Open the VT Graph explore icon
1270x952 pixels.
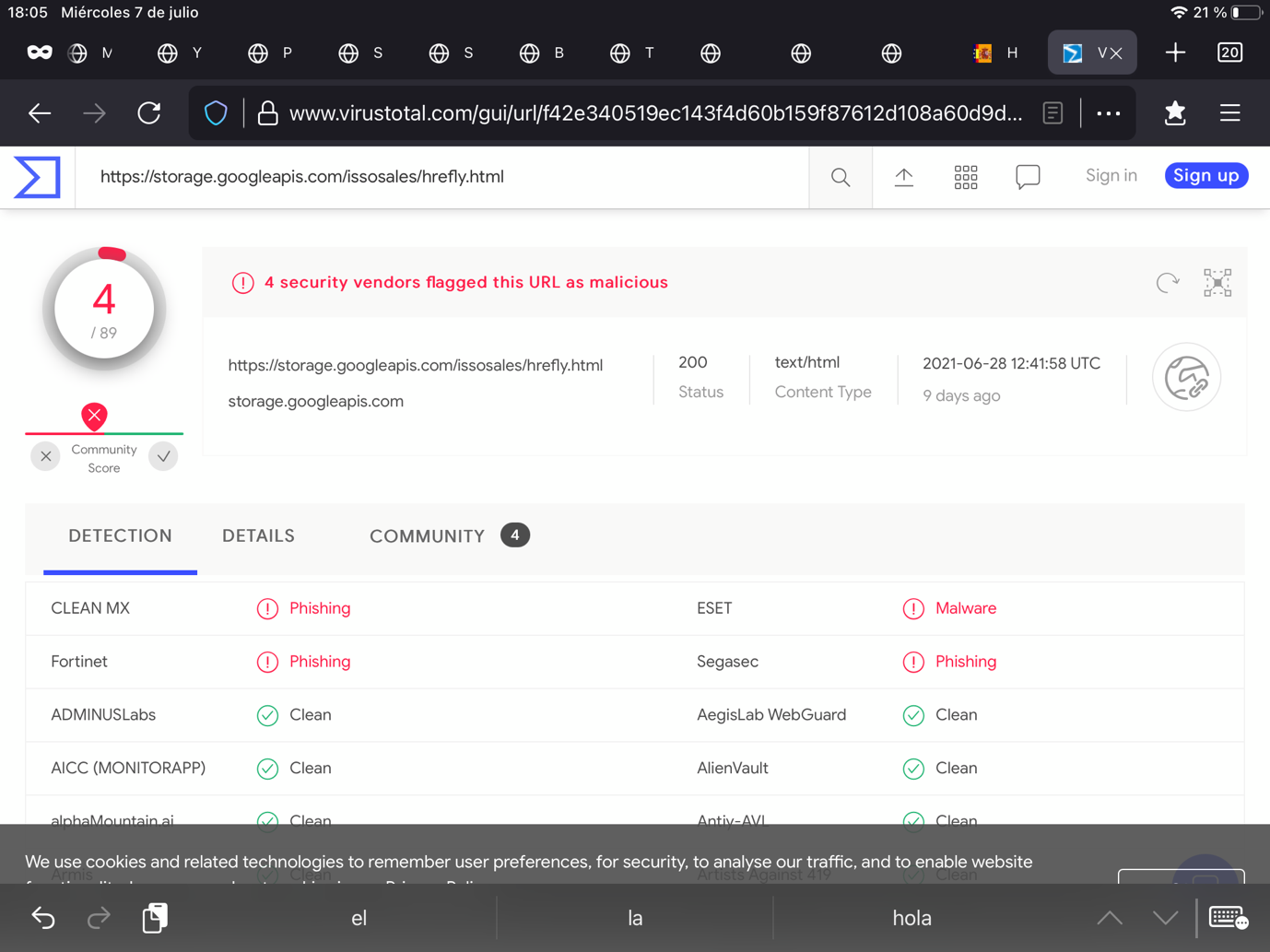click(1217, 283)
